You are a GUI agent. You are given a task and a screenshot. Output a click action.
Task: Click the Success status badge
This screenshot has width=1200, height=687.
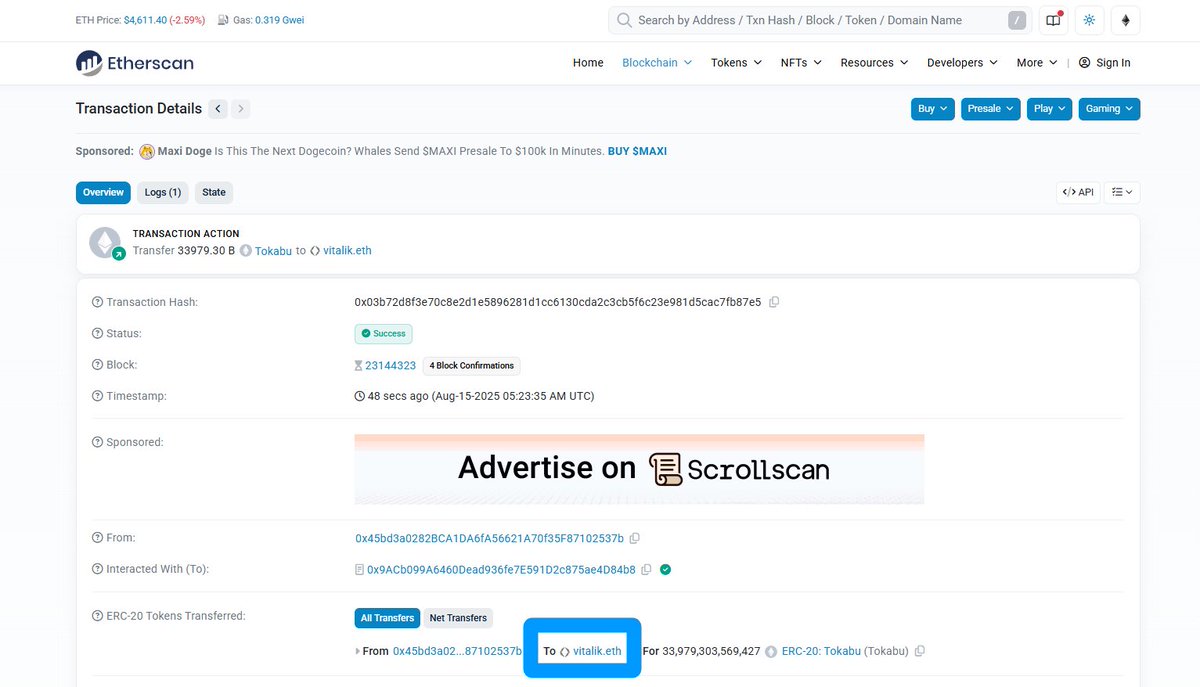click(x=383, y=334)
